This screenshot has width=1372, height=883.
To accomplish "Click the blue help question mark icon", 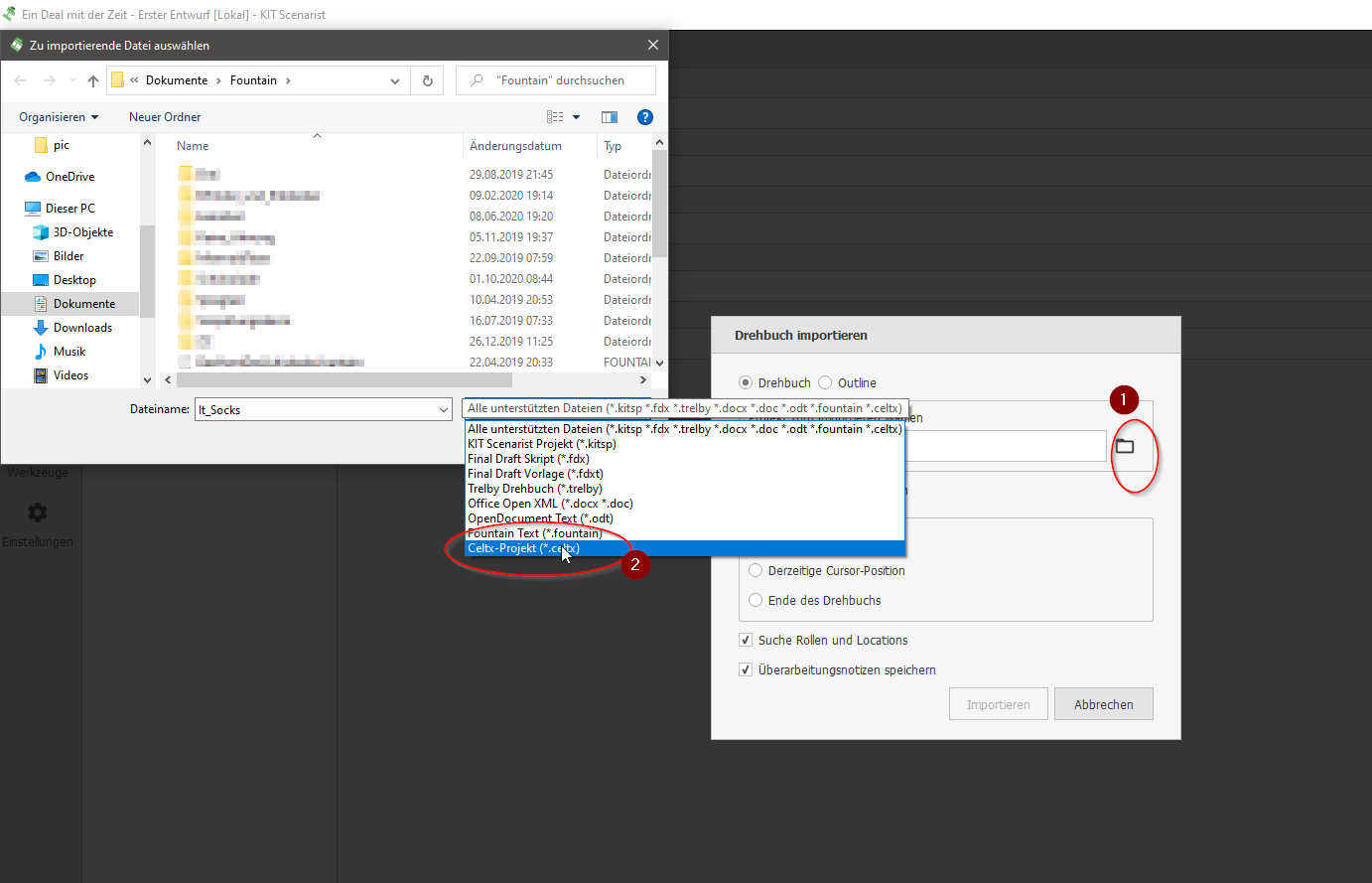I will (x=645, y=117).
